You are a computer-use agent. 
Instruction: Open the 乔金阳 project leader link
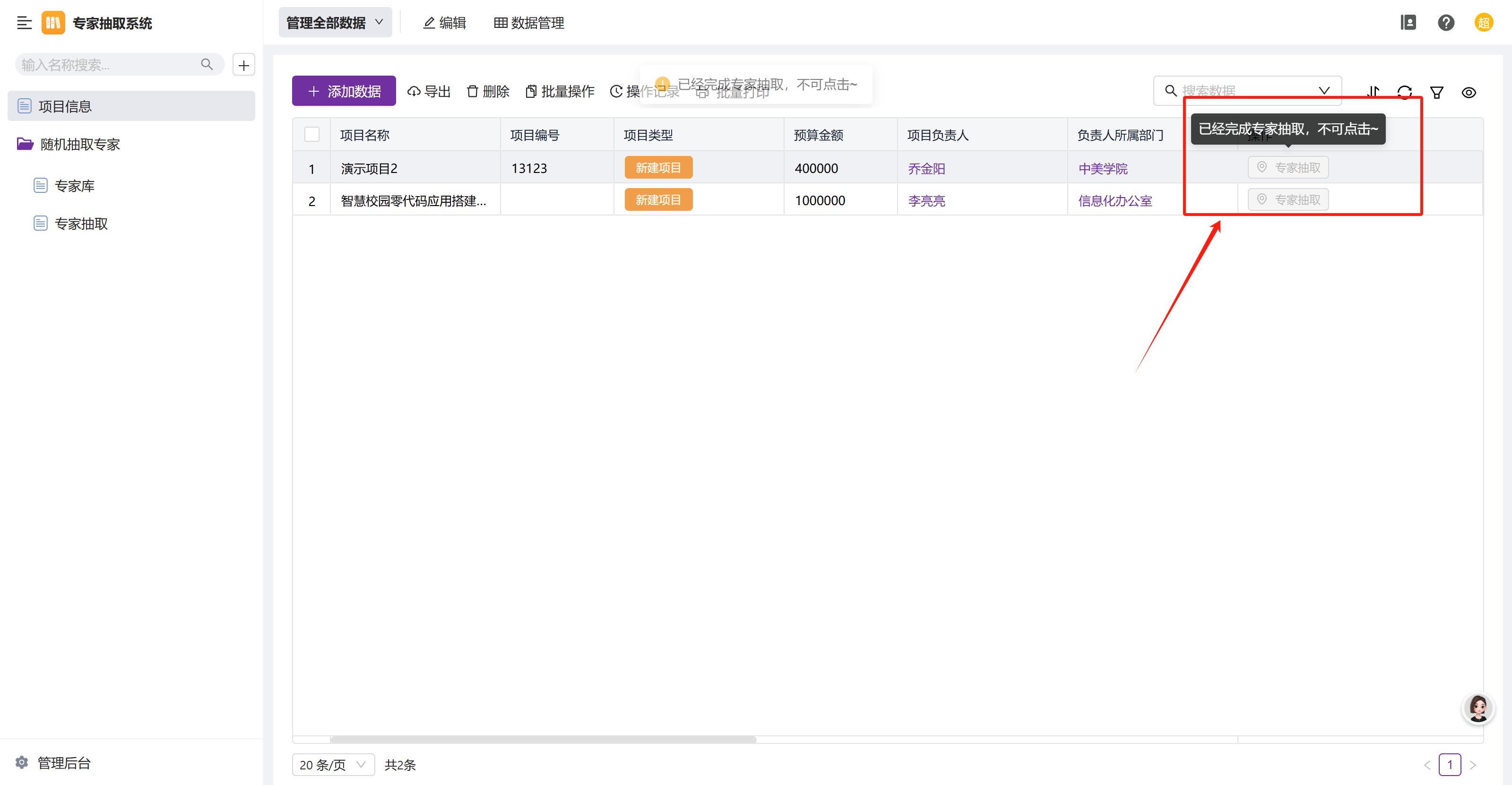(926, 169)
